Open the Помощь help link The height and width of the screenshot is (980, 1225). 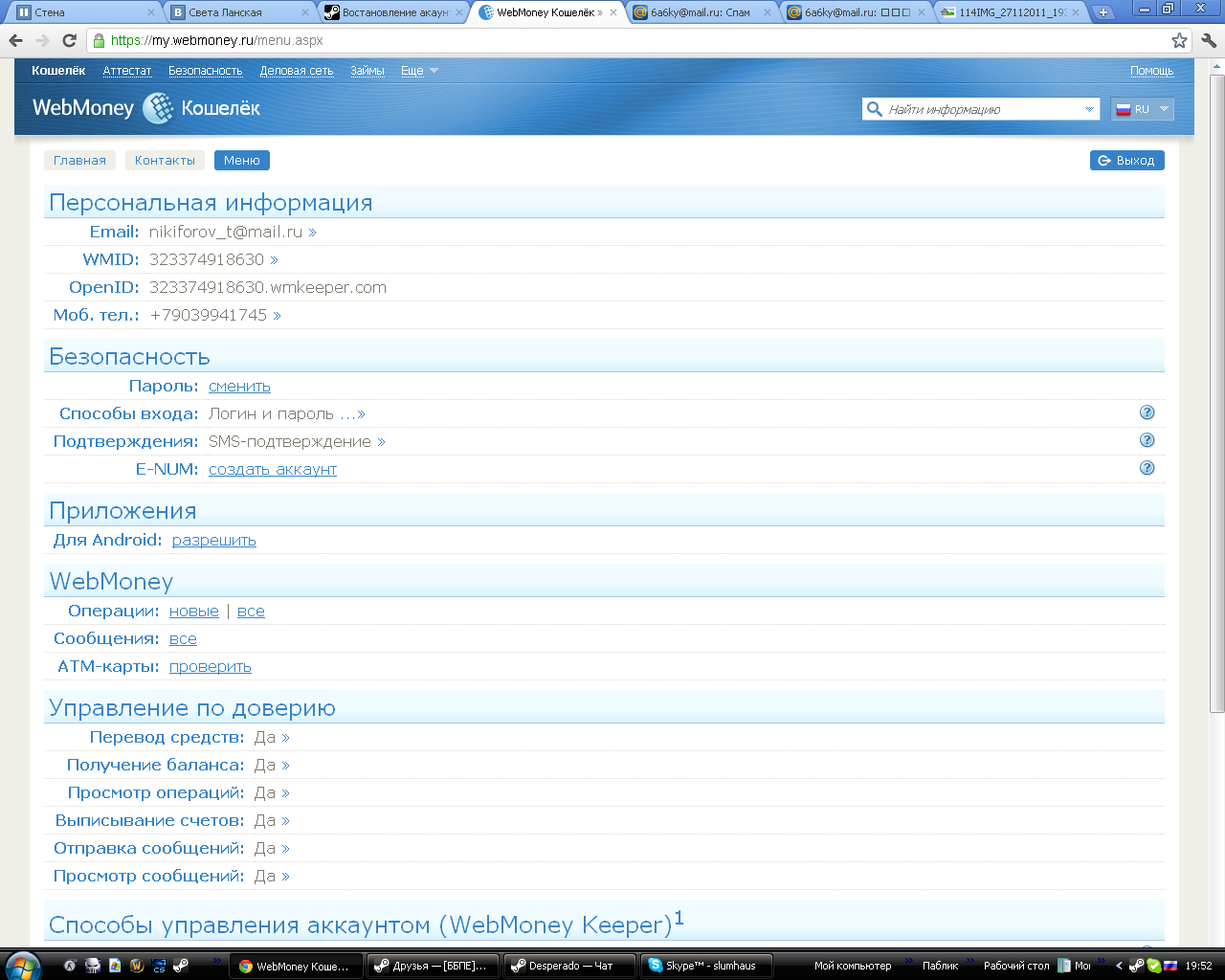(x=1151, y=71)
